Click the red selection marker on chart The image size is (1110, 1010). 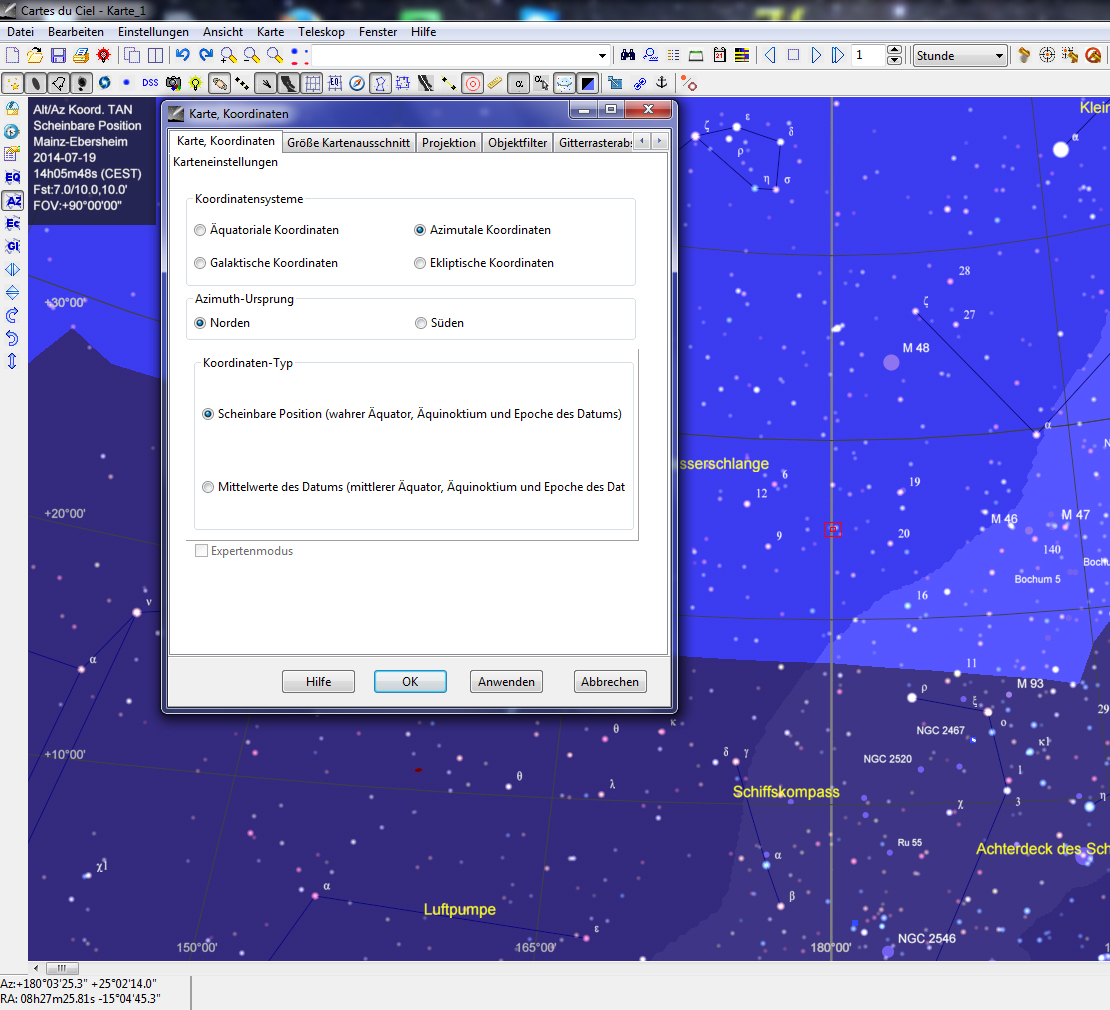point(832,529)
